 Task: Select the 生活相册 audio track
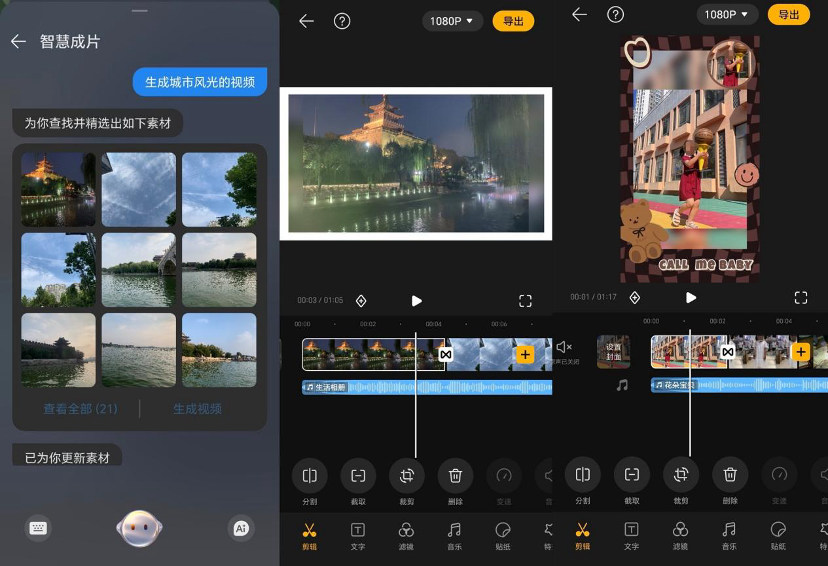tap(427, 388)
